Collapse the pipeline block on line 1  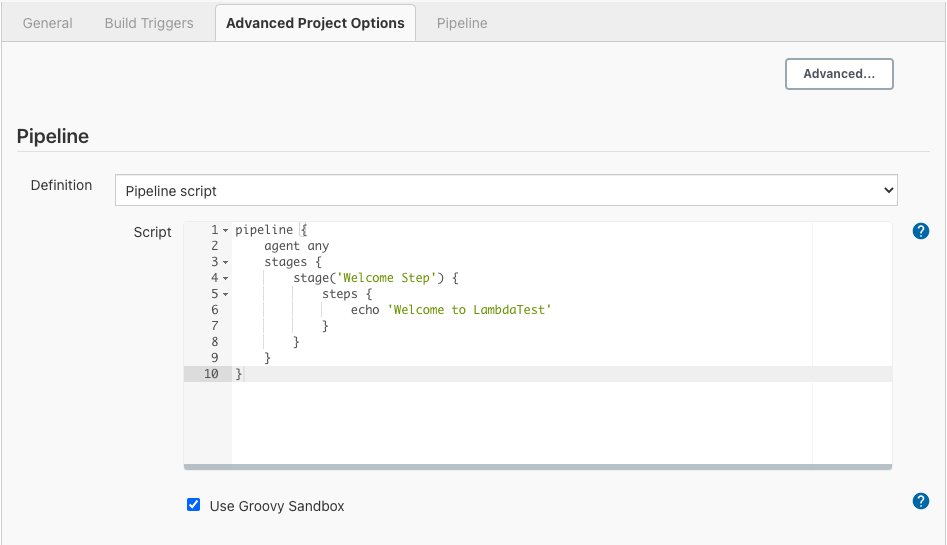pyautogui.click(x=226, y=231)
